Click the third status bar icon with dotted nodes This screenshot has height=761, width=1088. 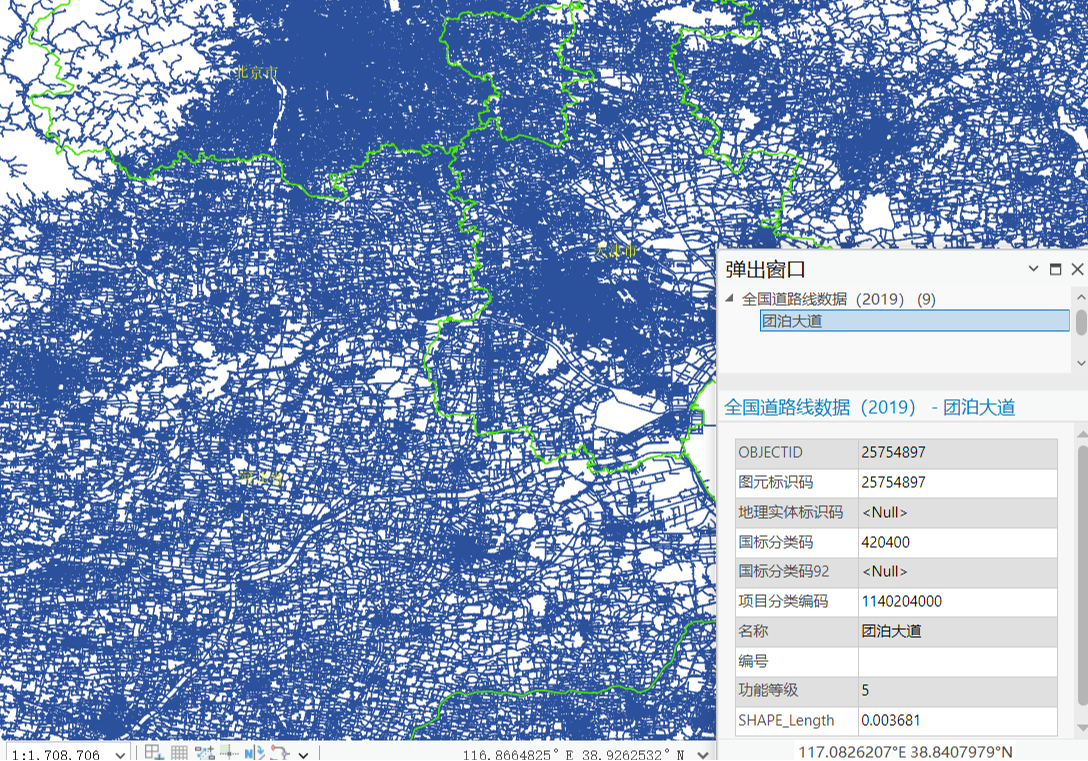point(205,752)
